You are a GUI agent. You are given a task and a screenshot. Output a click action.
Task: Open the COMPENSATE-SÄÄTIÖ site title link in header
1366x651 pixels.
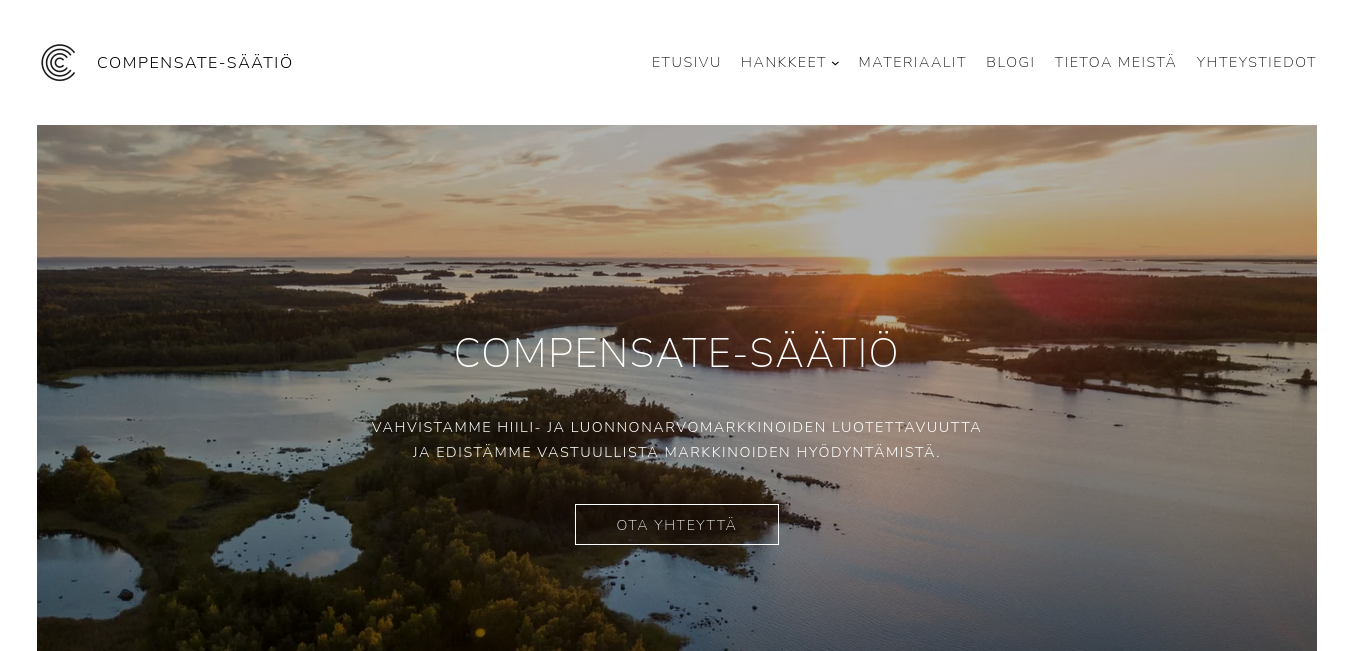click(x=195, y=62)
